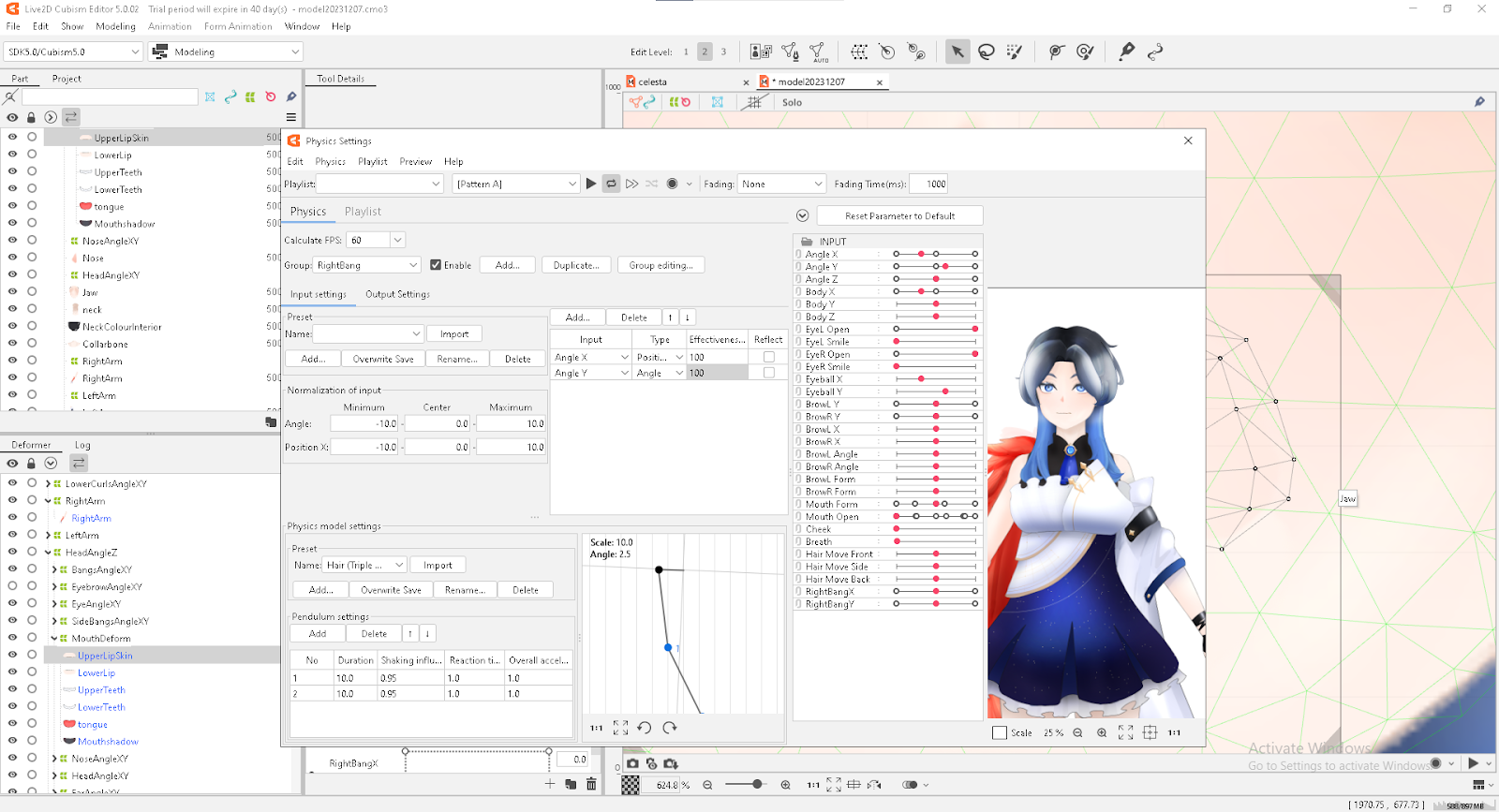The image size is (1499, 812).
Task: Open the Preview menu in Physics Settings
Action: tap(416, 161)
